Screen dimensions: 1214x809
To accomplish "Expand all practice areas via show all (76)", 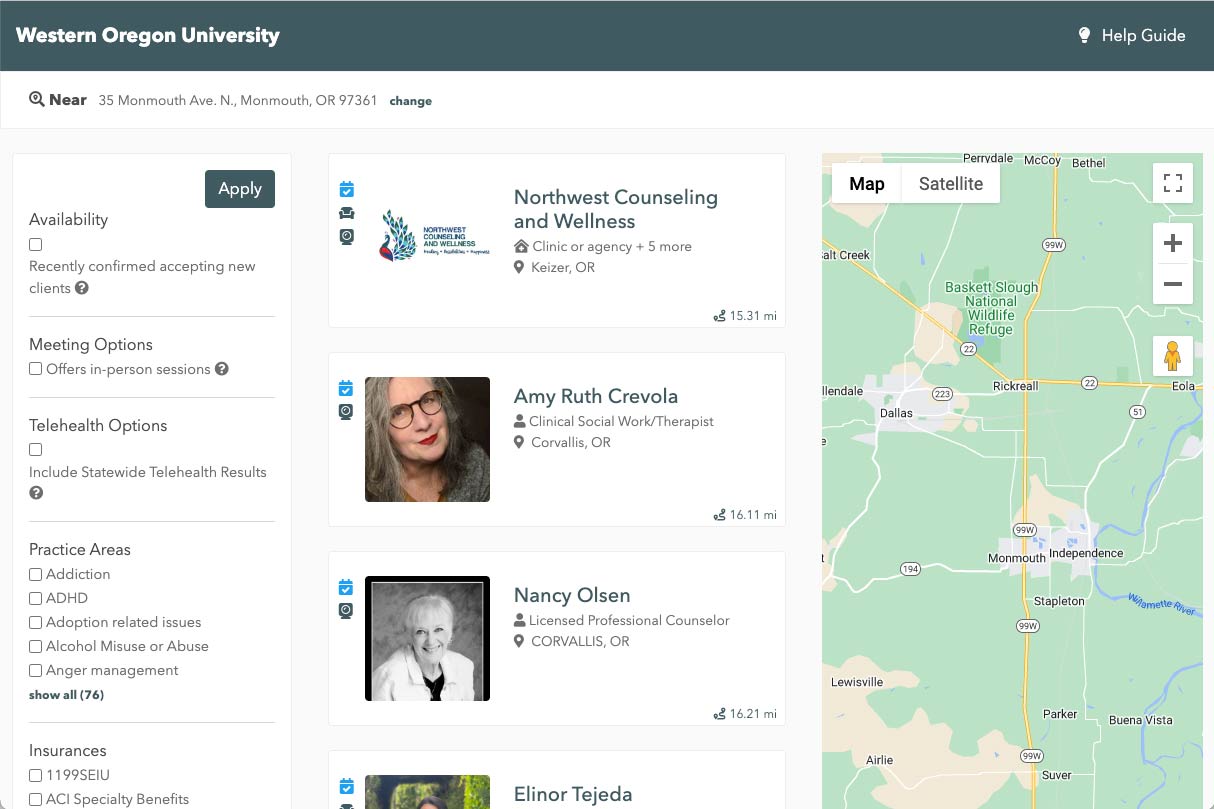I will point(66,694).
